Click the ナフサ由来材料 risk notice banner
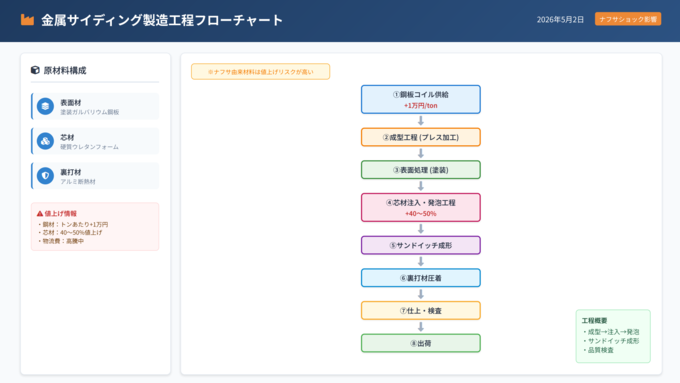The width and height of the screenshot is (680, 383). pyautogui.click(x=260, y=72)
